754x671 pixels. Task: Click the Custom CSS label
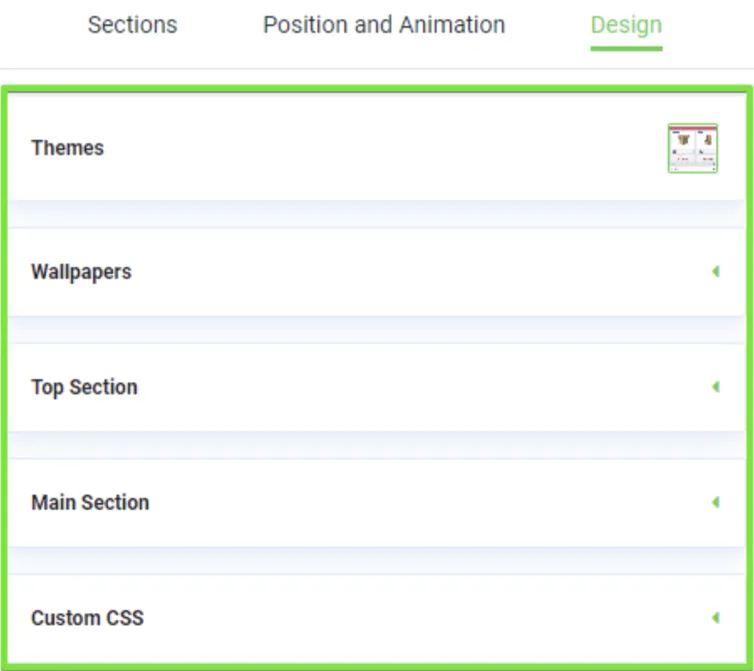(x=87, y=618)
